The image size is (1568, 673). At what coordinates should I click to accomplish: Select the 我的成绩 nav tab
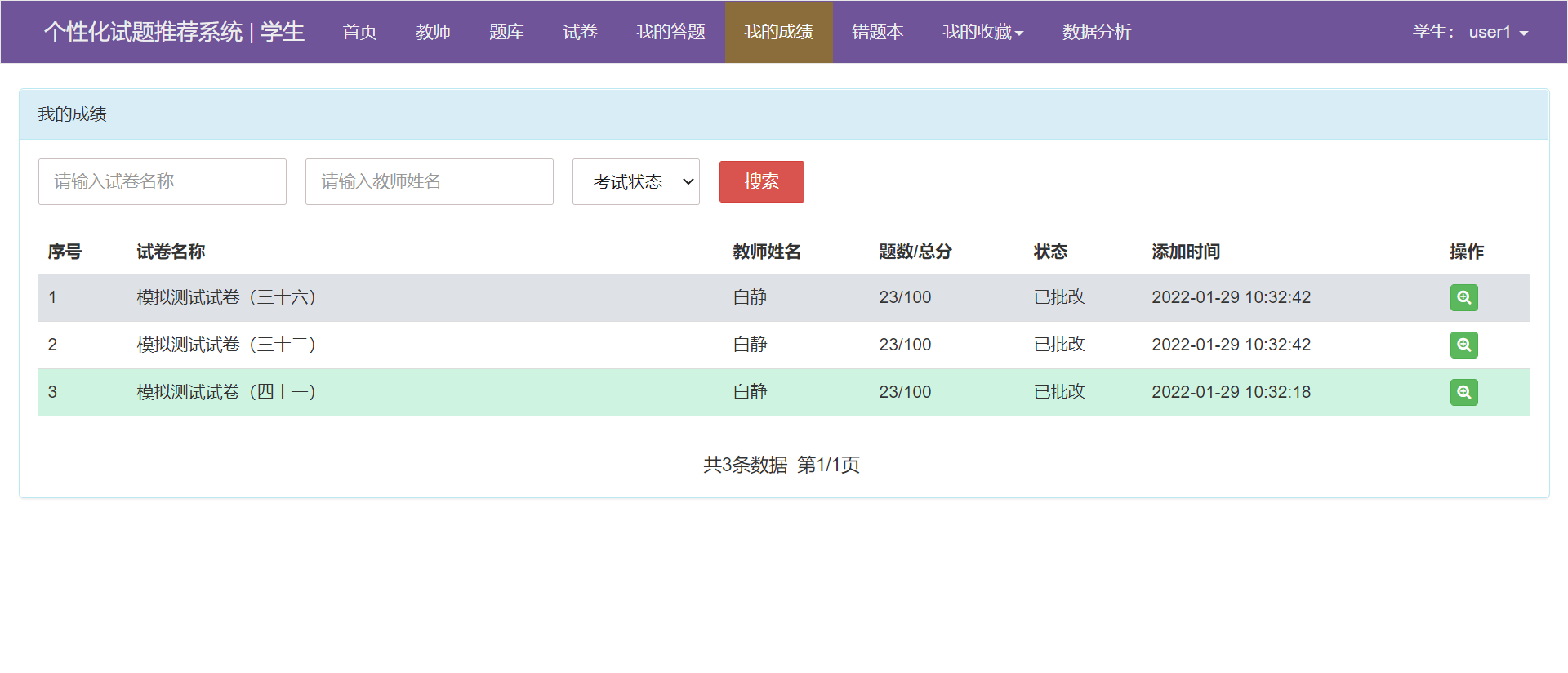[x=778, y=32]
